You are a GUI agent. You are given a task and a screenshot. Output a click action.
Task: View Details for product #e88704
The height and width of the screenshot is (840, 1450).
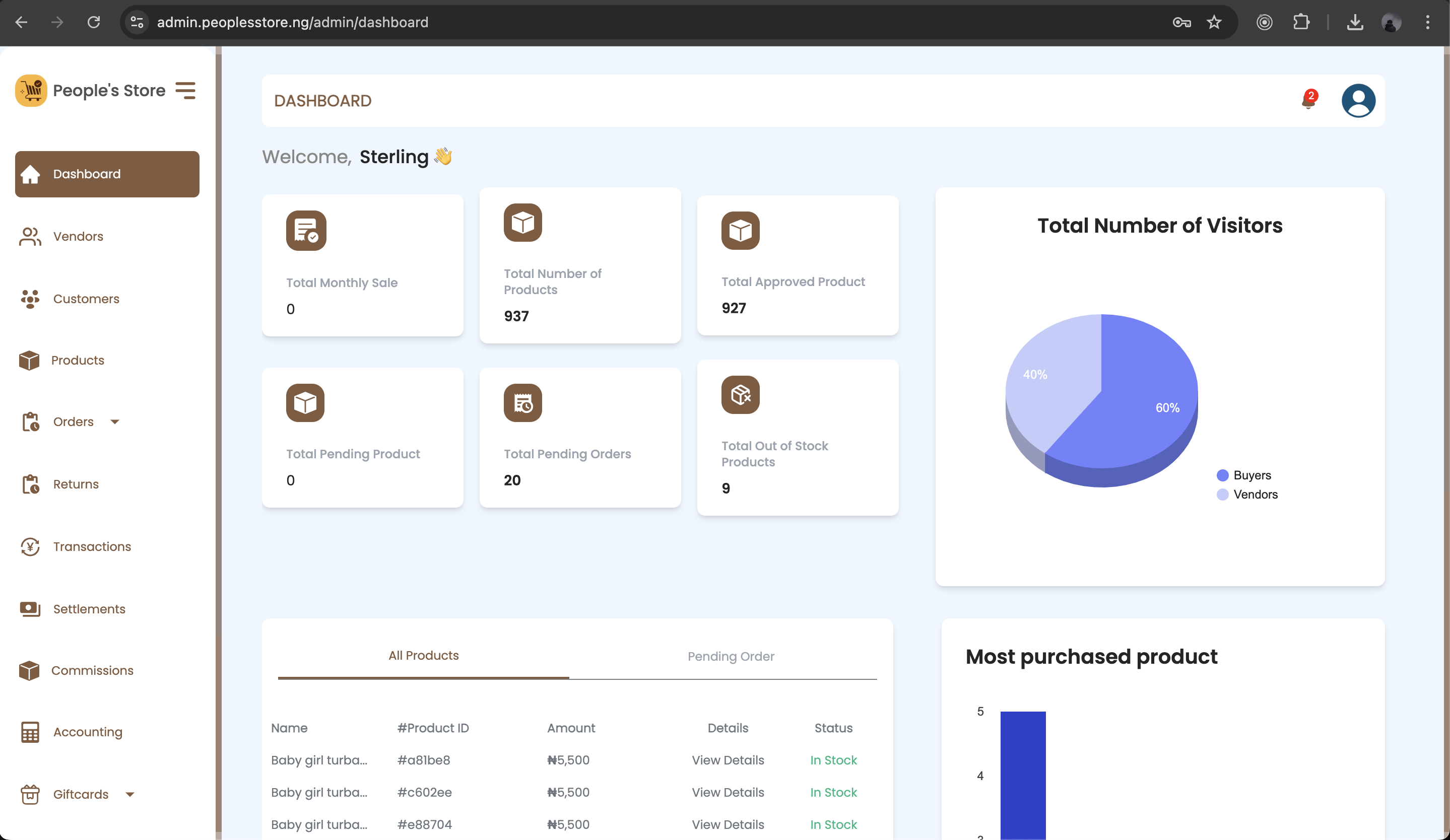(x=728, y=824)
